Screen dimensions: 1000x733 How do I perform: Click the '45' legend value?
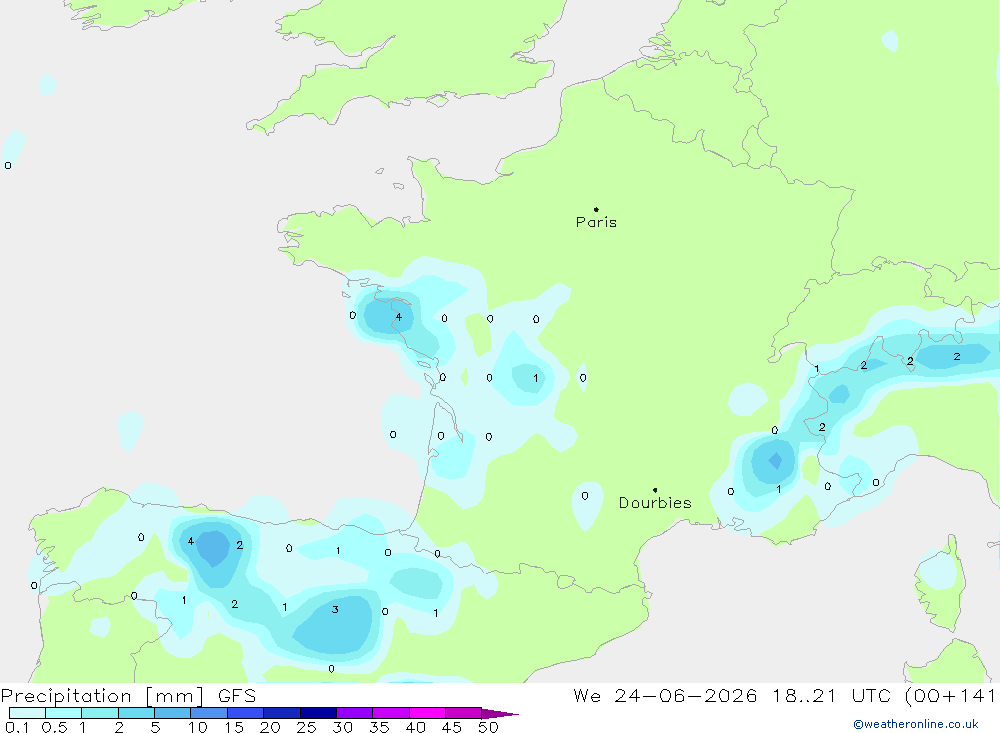pos(452,727)
